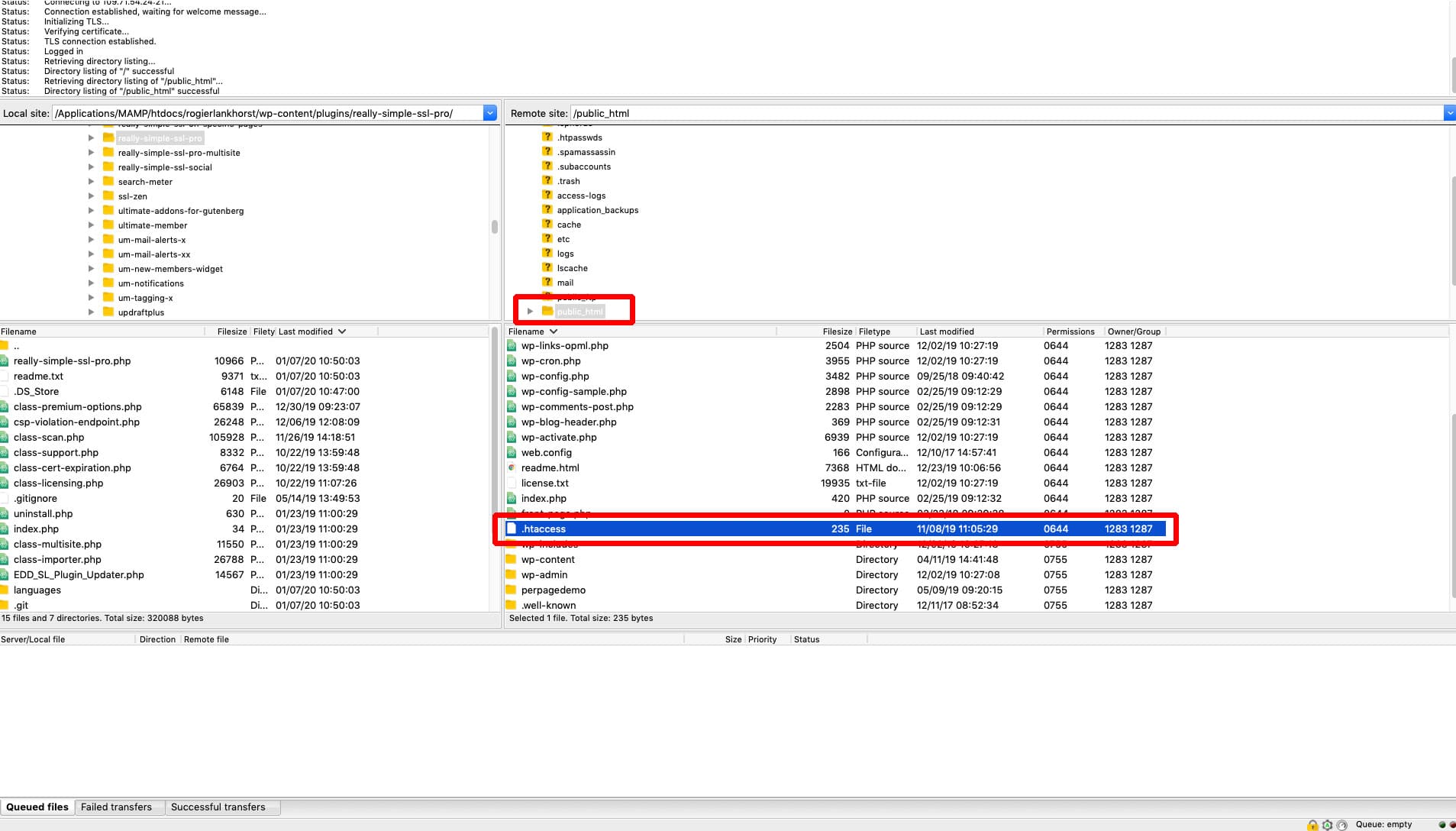Click inside the Remote site path field

point(764,112)
